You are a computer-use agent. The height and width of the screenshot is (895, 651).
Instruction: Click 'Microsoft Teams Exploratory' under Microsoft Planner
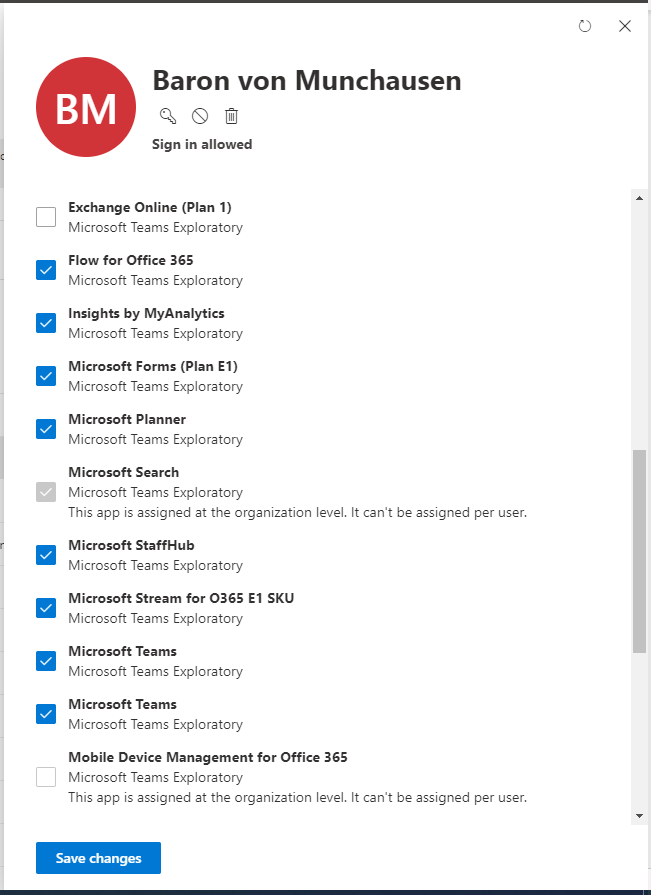156,440
